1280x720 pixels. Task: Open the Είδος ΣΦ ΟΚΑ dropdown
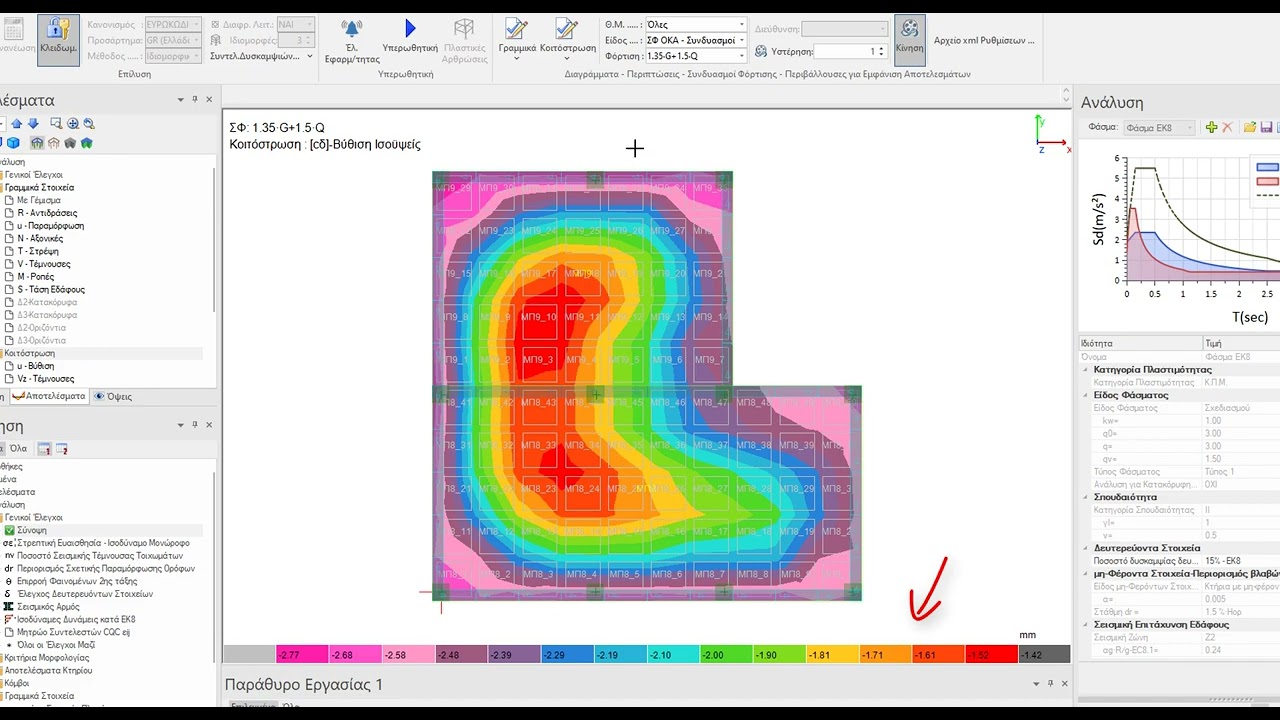(x=696, y=40)
